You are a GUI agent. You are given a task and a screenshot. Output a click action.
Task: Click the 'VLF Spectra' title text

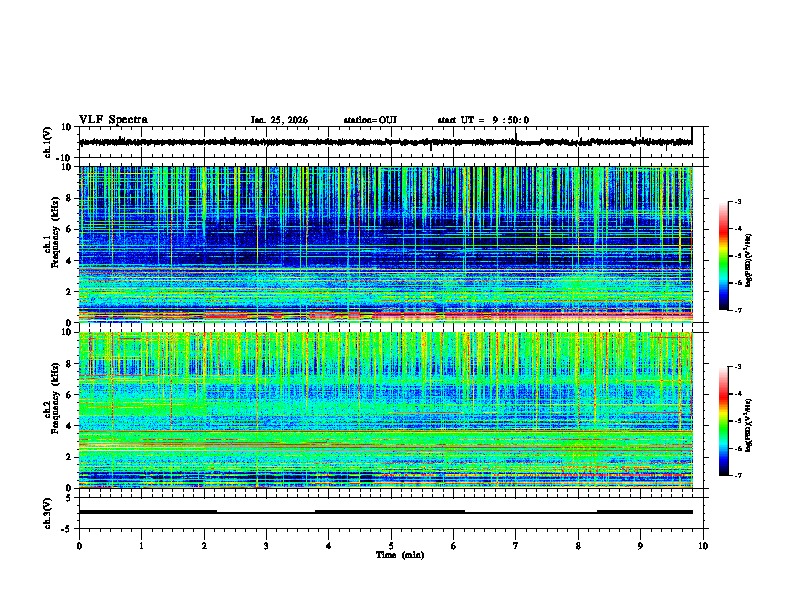113,120
